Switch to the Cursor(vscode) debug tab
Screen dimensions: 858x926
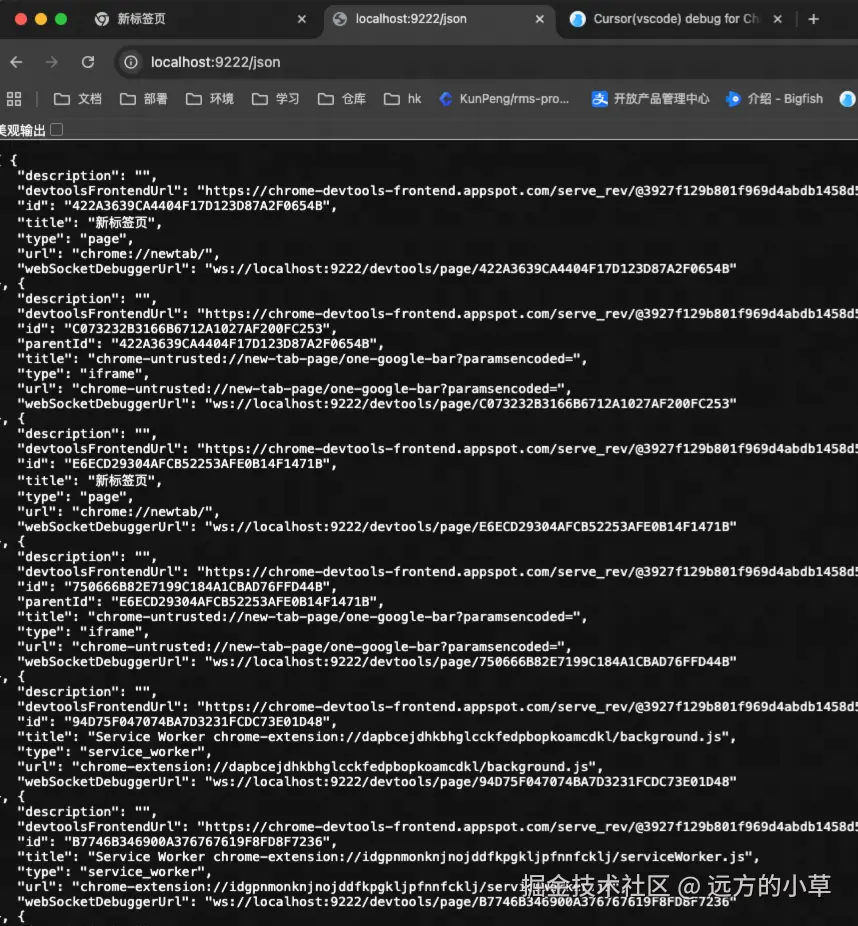pyautogui.click(x=676, y=19)
